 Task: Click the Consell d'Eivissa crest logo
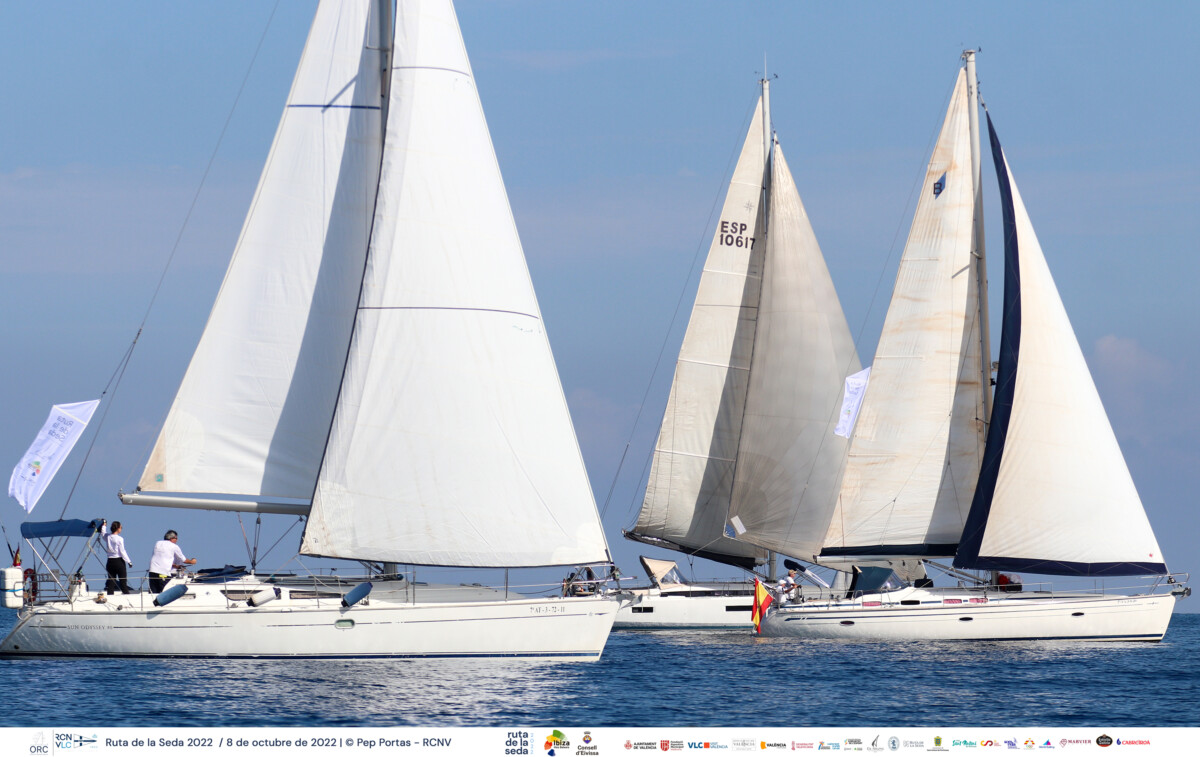[x=587, y=743]
